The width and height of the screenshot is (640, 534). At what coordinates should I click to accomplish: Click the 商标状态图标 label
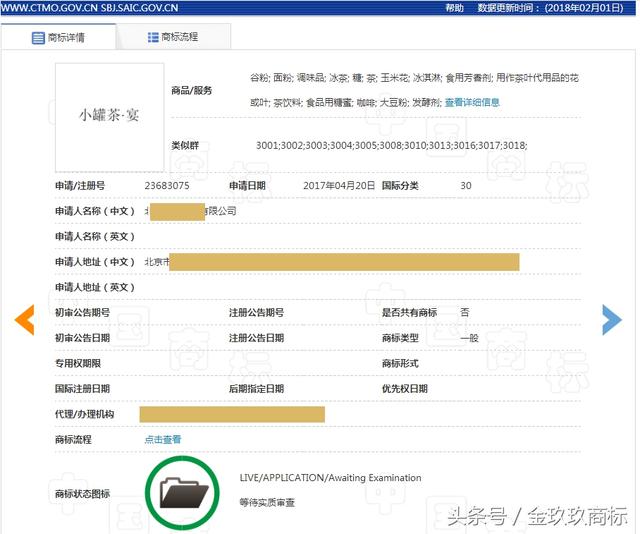point(82,494)
